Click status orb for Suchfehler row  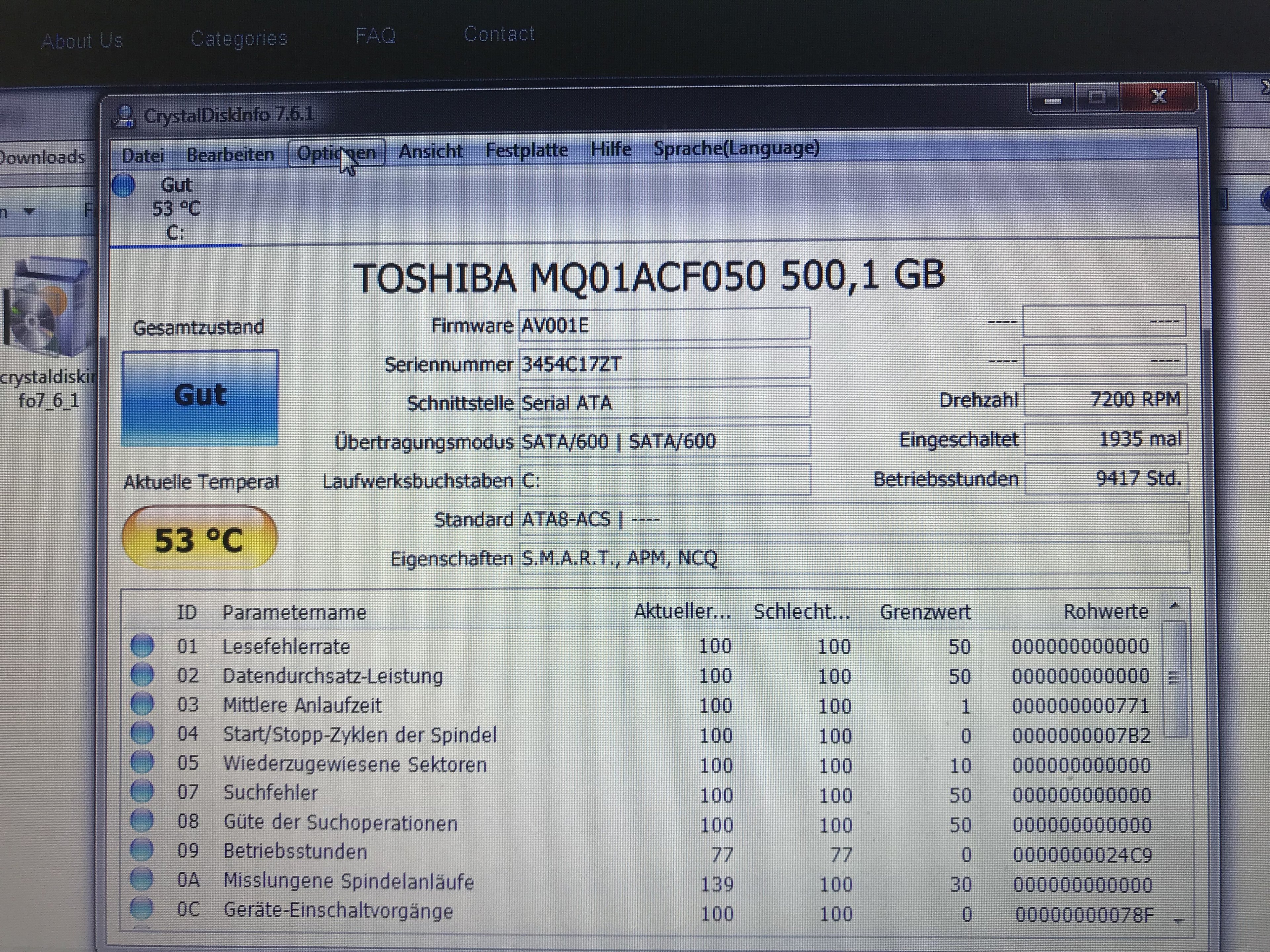(x=142, y=791)
